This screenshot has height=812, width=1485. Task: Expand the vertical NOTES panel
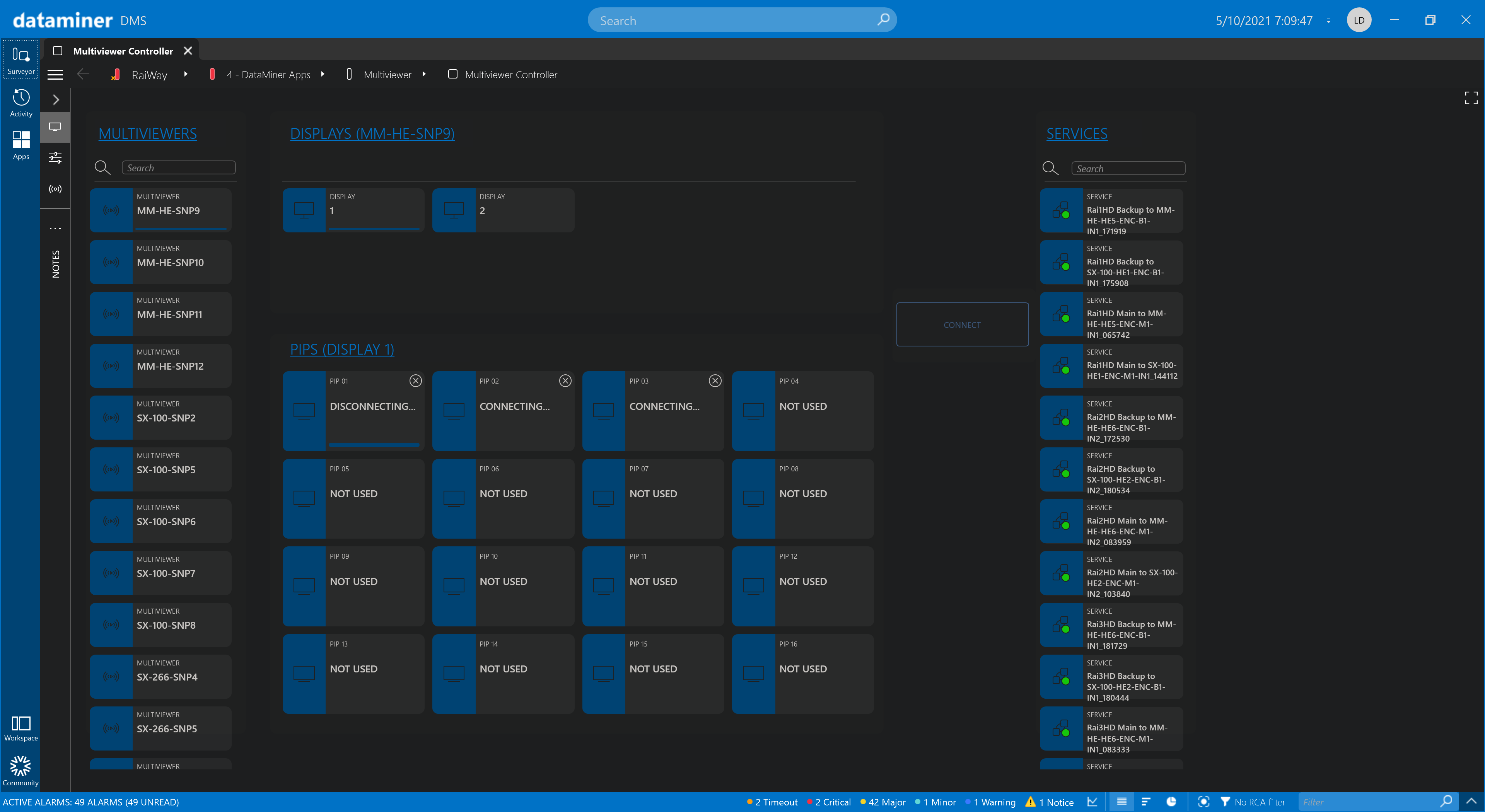pyautogui.click(x=56, y=264)
